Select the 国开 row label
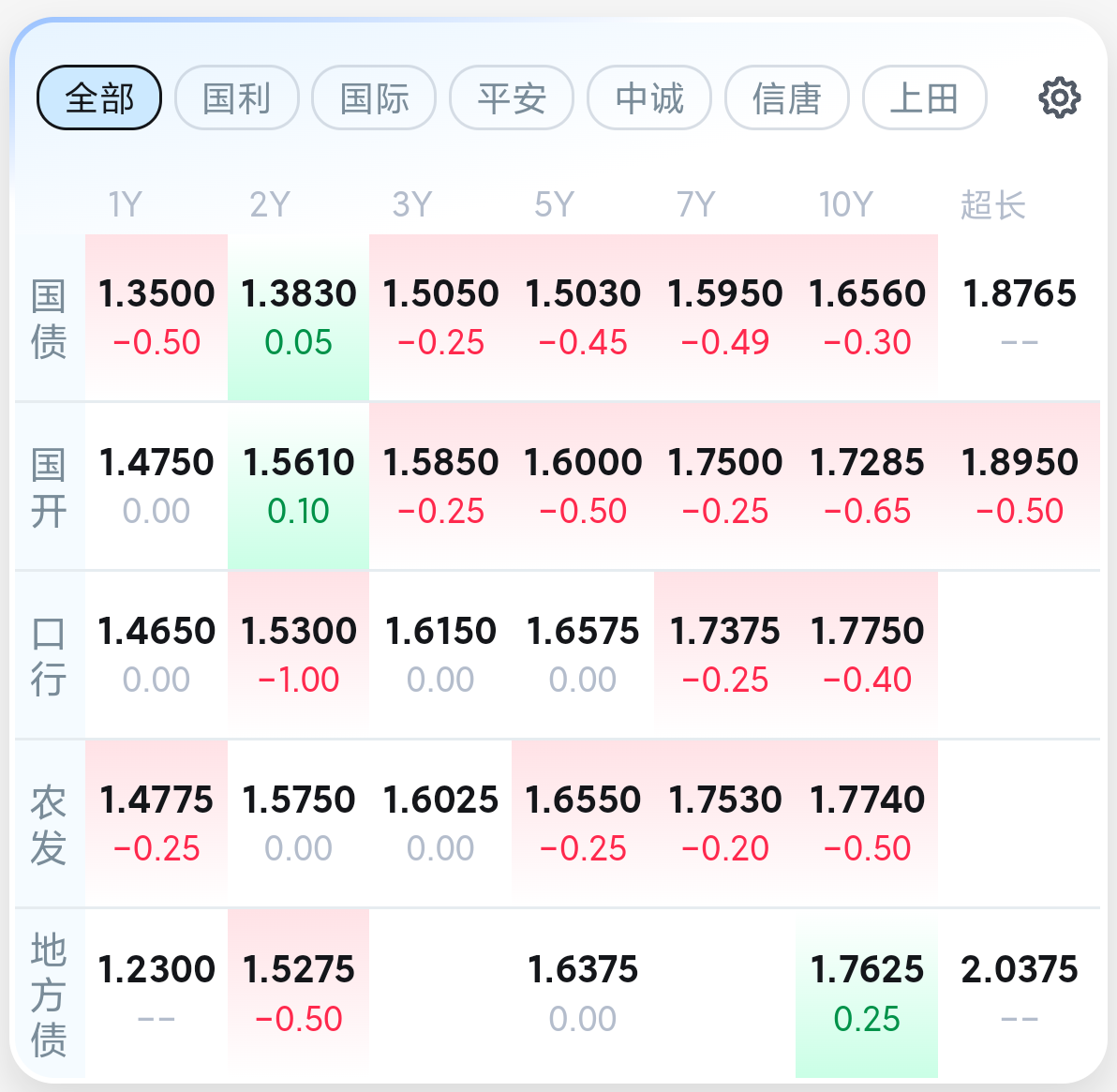 [x=49, y=487]
